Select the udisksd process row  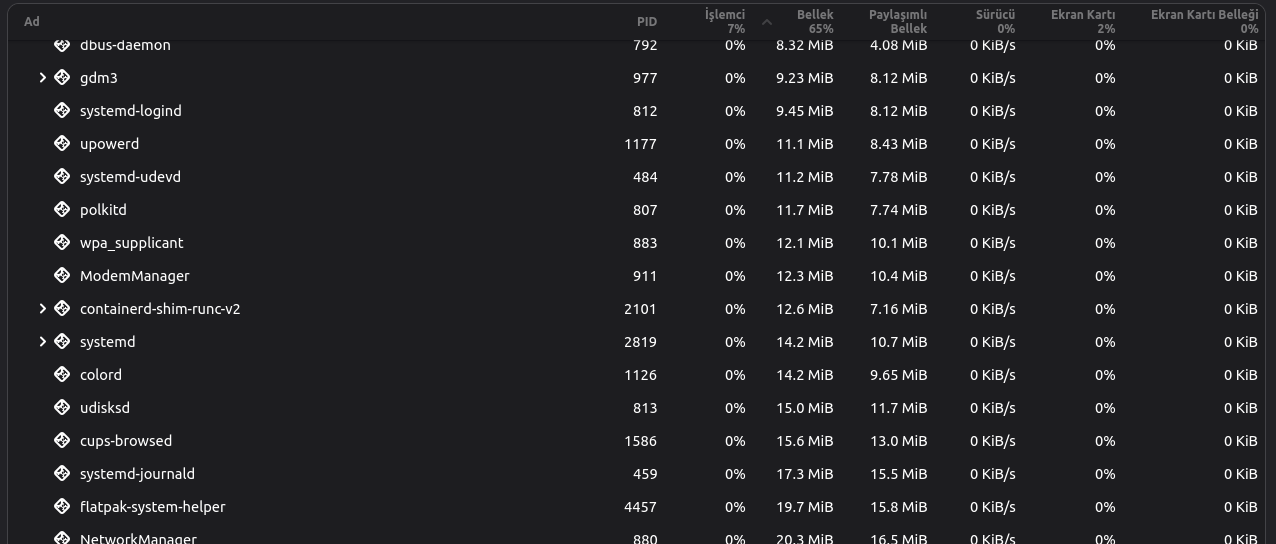pos(400,408)
